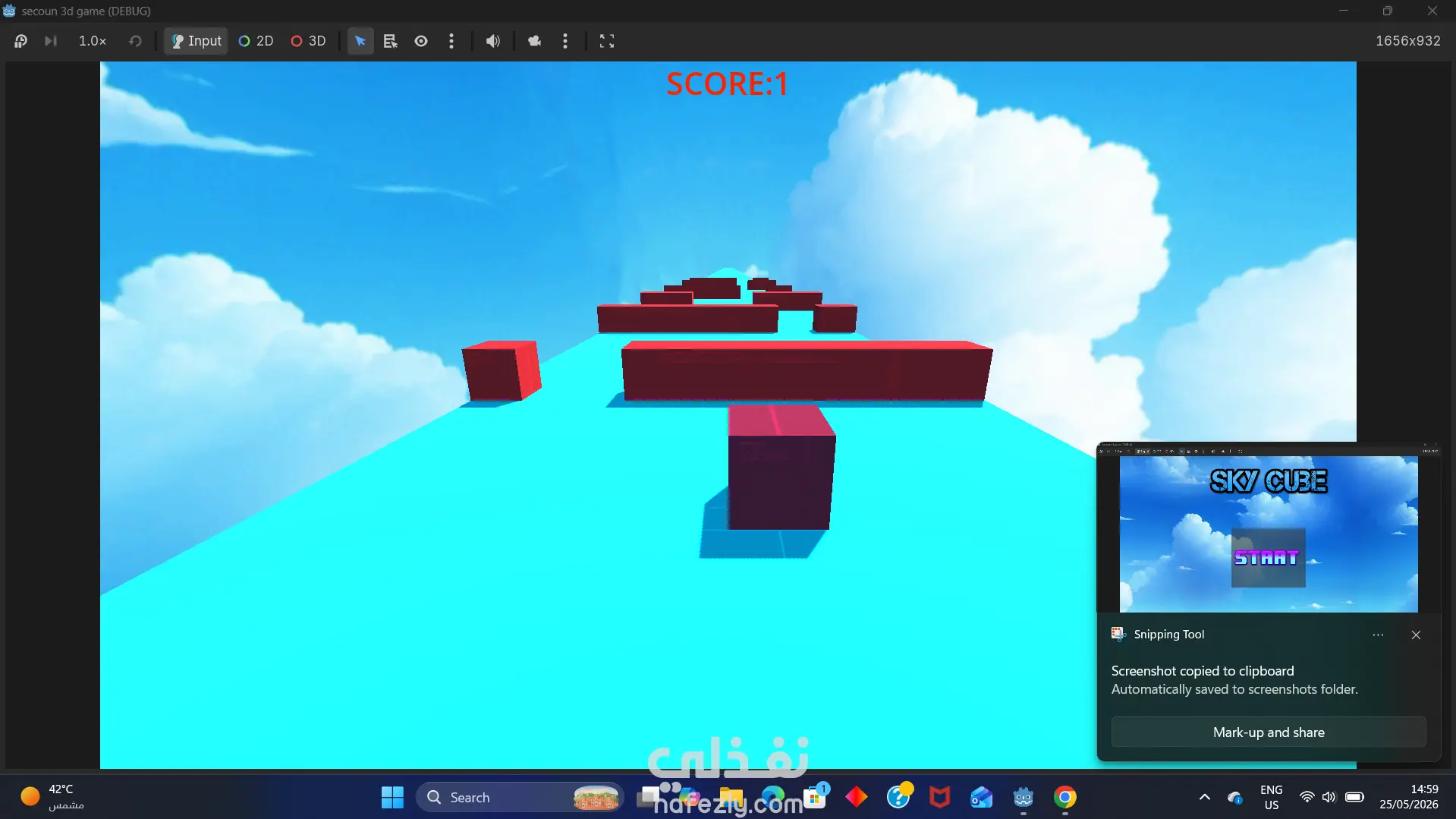Open the red diamond app on taskbar
Viewport: 1456px width, 819px height.
[x=857, y=797]
